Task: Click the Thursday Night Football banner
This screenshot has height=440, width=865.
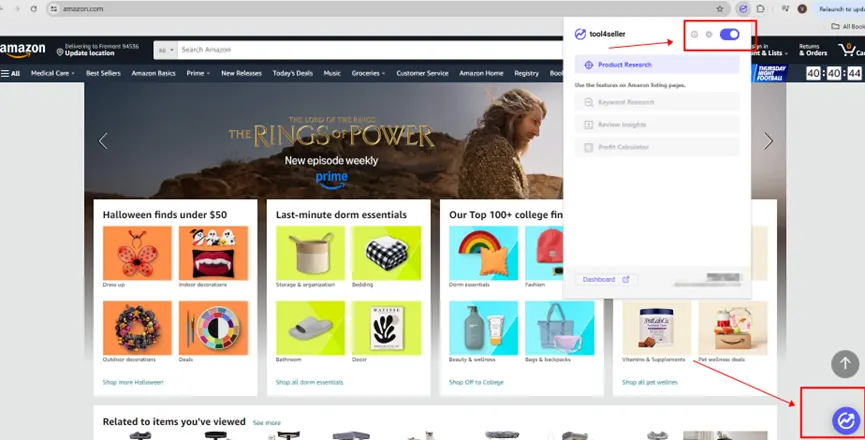Action: (x=770, y=73)
